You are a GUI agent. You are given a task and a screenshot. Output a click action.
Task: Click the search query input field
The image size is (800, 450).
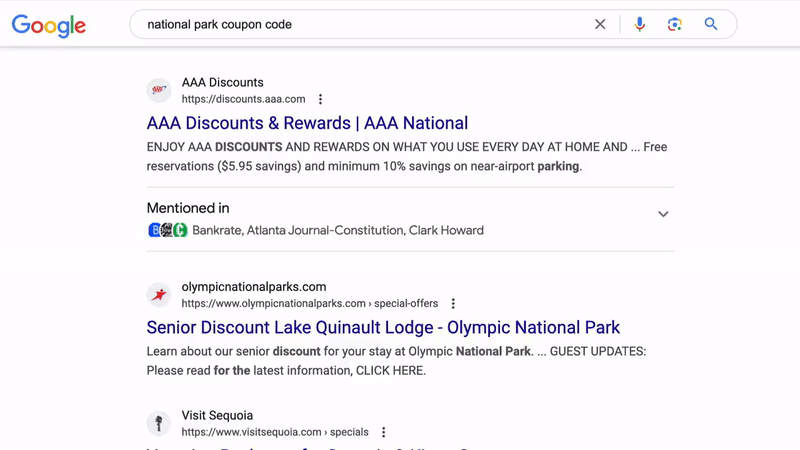360,24
